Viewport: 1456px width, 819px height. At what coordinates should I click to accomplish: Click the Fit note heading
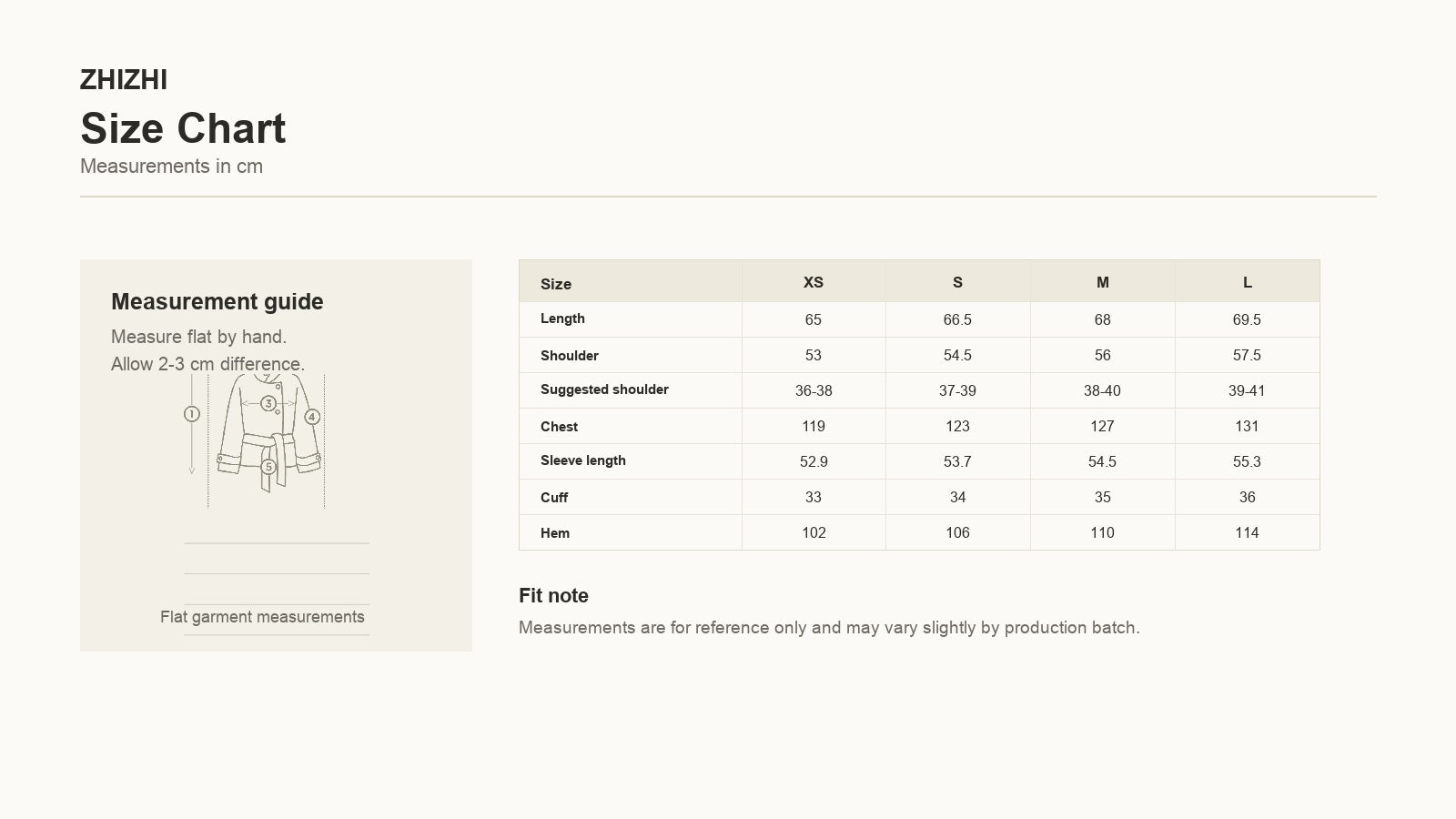pos(553,596)
